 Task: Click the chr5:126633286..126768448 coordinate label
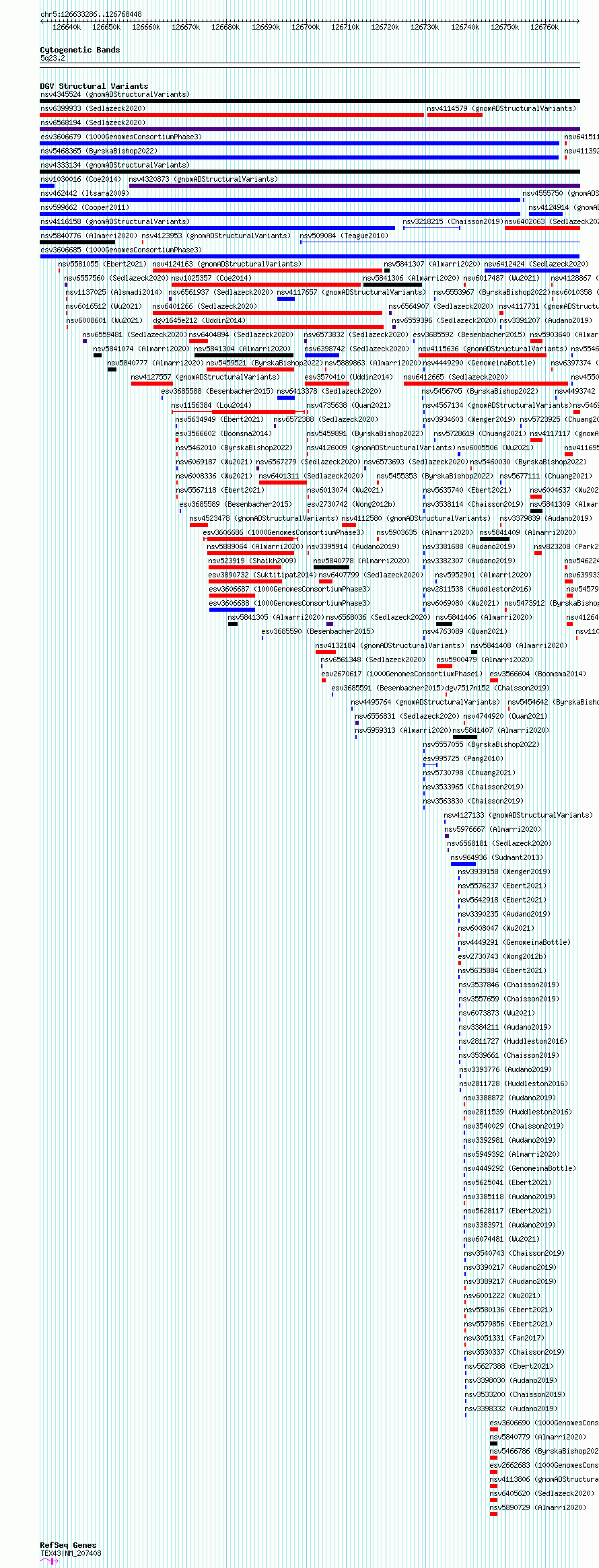(91, 14)
